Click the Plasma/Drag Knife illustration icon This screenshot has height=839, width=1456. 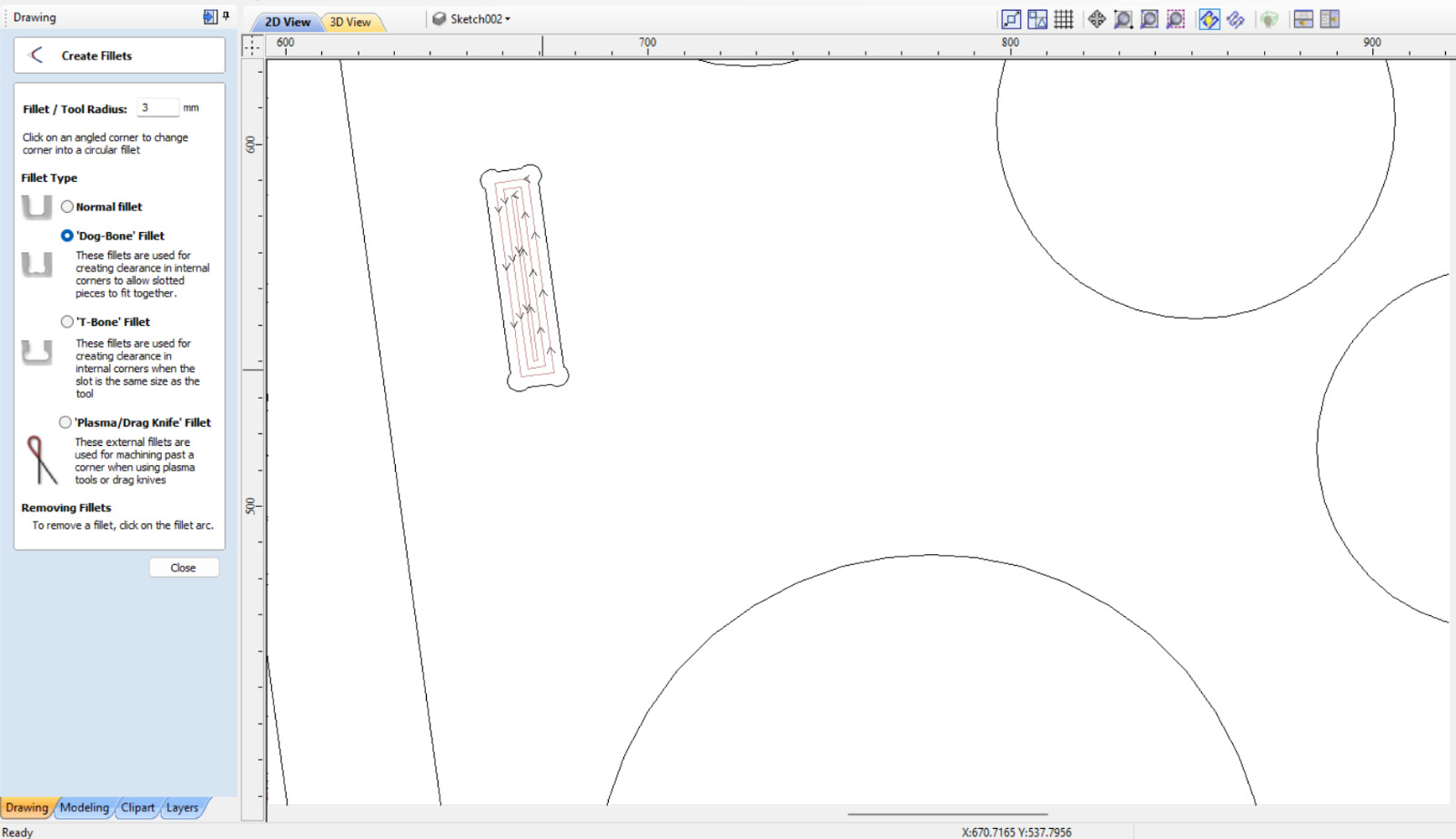[40, 460]
